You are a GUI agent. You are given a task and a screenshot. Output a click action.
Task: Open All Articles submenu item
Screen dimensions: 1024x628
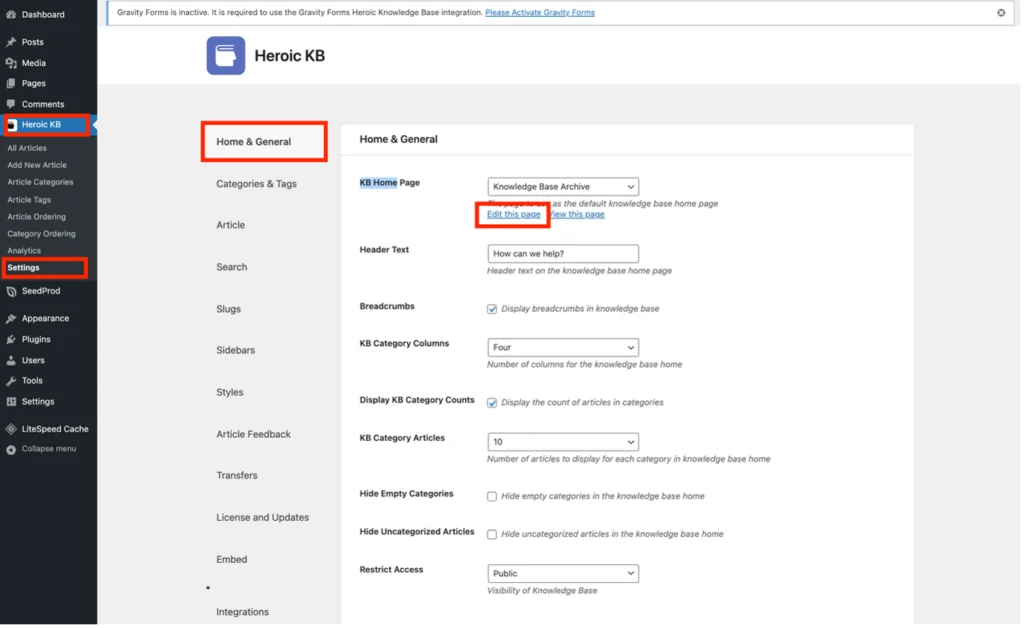[27, 148]
